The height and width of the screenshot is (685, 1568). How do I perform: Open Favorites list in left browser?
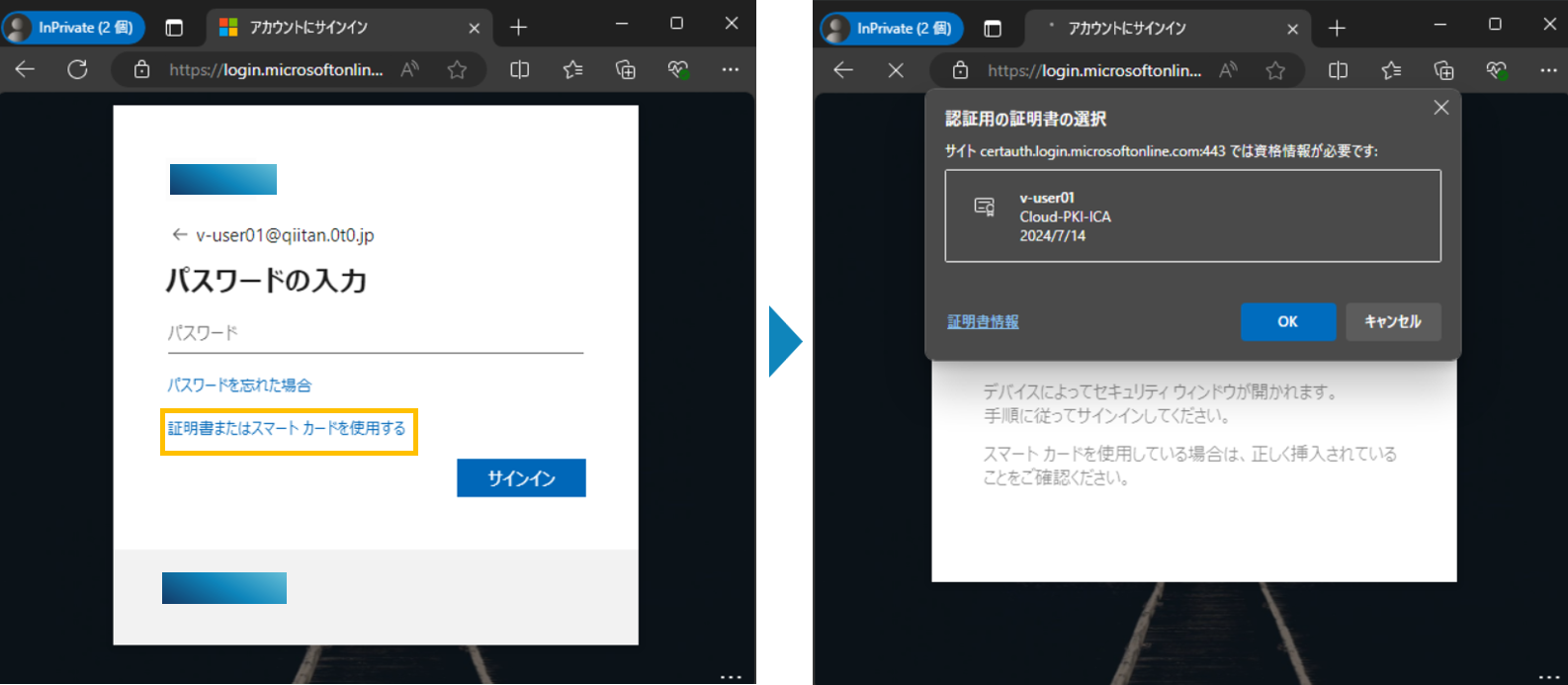pyautogui.click(x=572, y=69)
